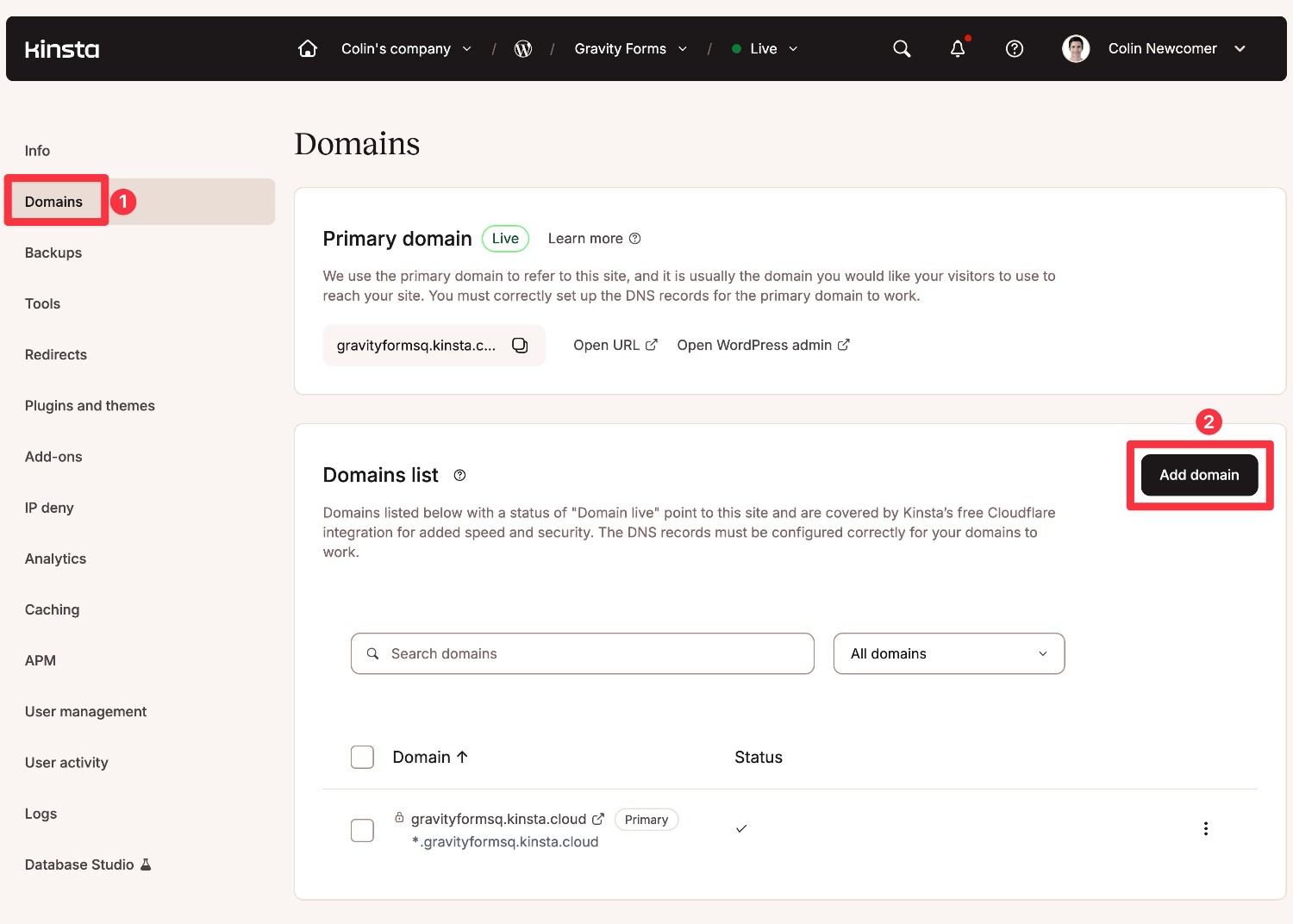This screenshot has width=1293, height=924.
Task: Click the Domains list help icon
Action: [x=459, y=475]
